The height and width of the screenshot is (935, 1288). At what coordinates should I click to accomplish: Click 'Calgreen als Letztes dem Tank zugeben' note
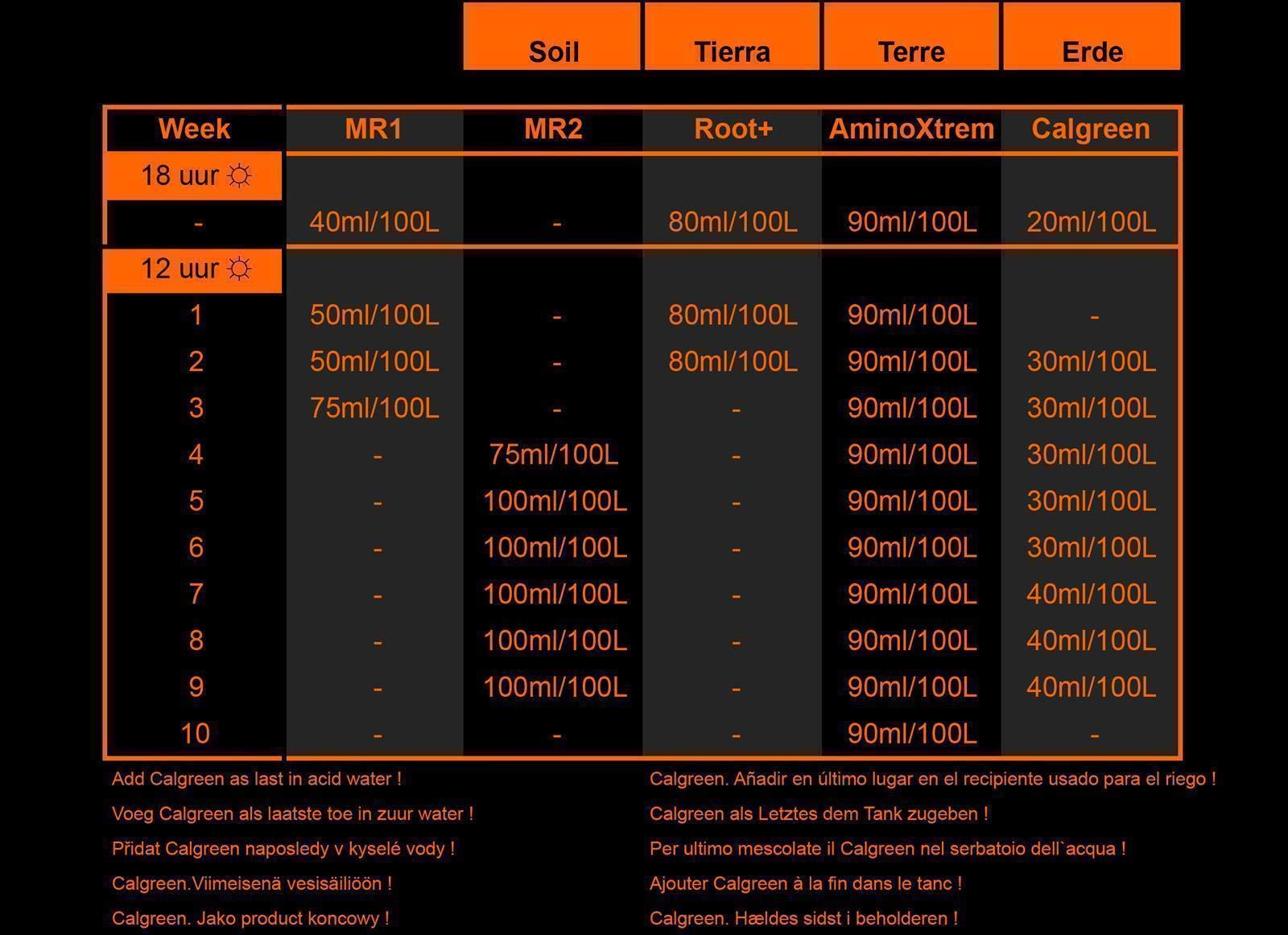pyautogui.click(x=819, y=813)
